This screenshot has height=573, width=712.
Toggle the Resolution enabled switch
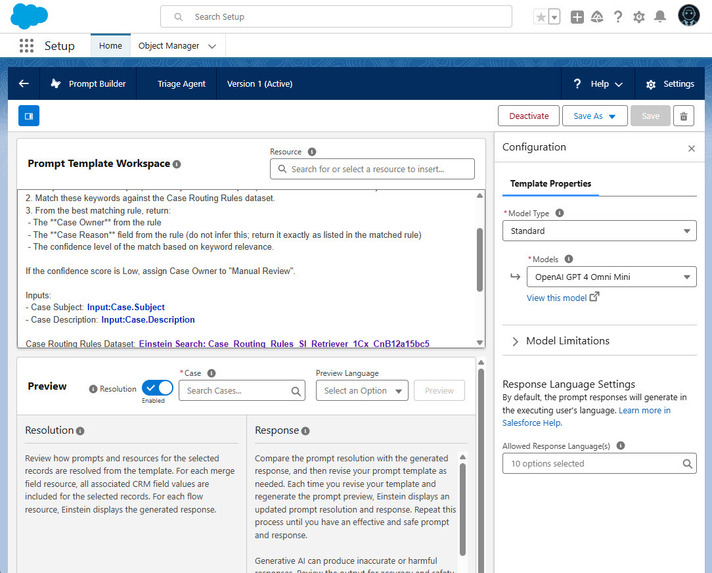(x=157, y=388)
